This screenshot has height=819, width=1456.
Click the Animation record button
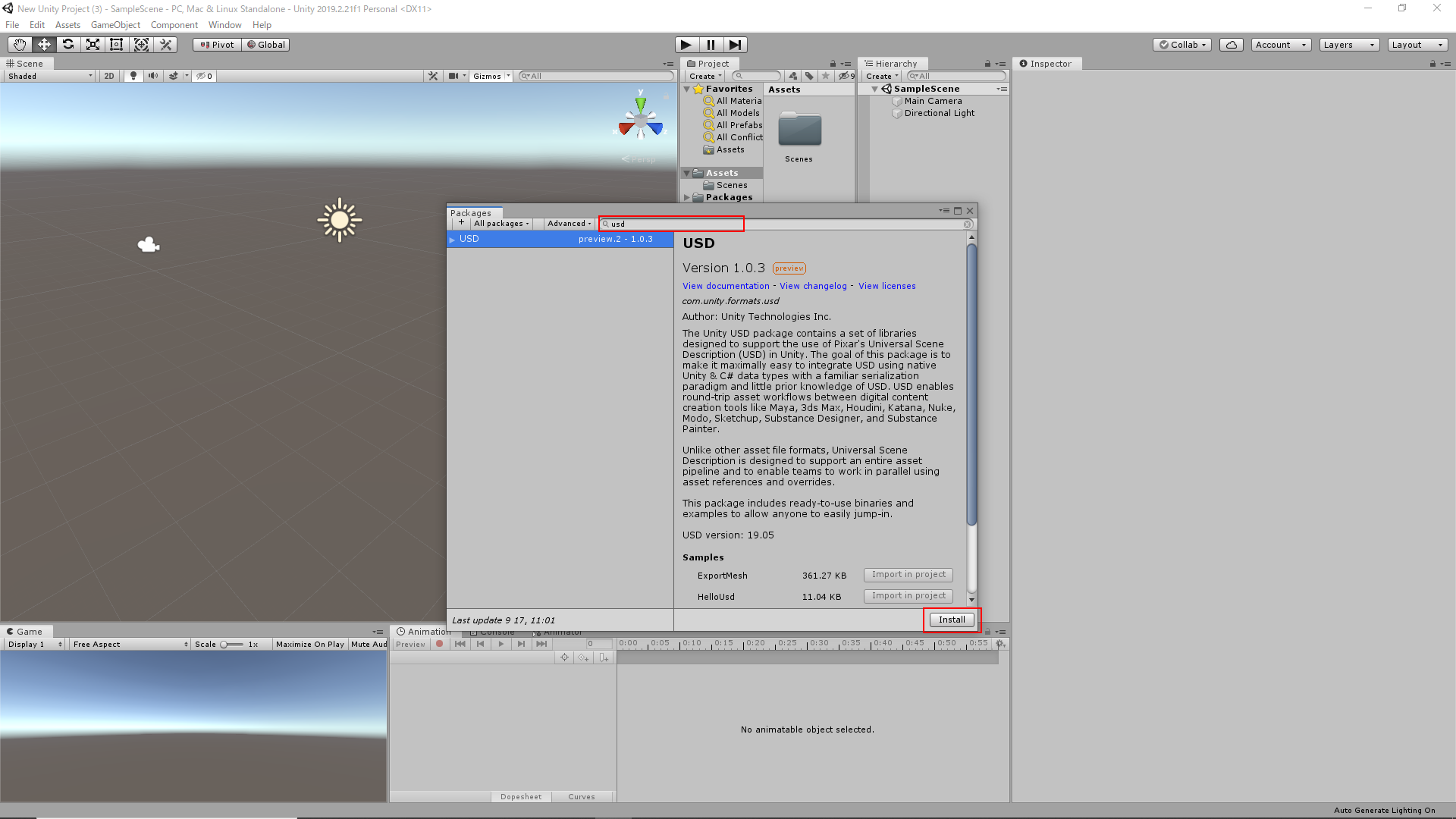tap(439, 644)
